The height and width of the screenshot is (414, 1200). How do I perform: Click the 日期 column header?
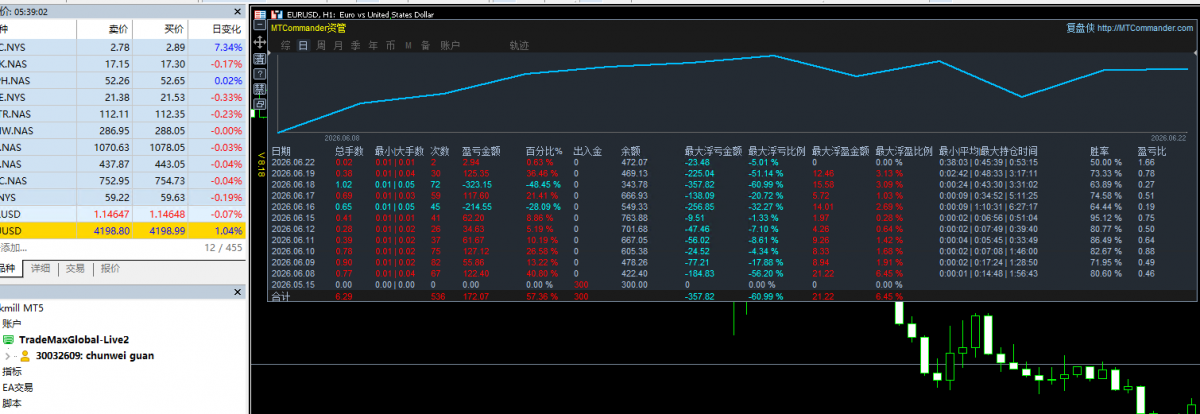pos(281,151)
